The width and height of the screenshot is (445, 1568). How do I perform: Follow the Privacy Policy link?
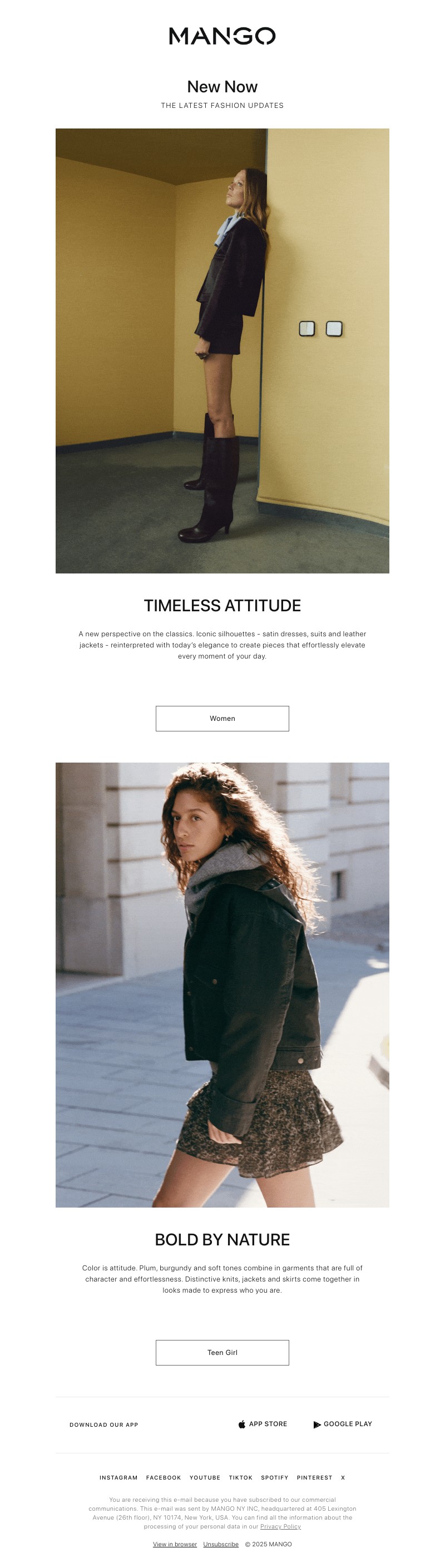tap(281, 1526)
